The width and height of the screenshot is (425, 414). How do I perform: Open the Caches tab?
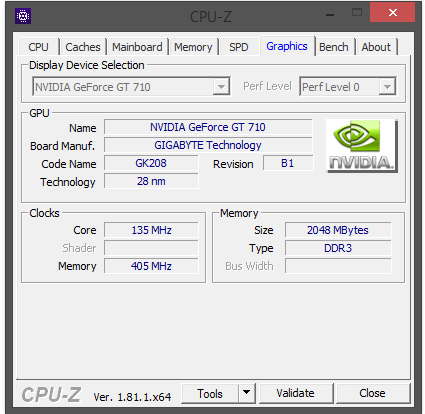(x=83, y=47)
